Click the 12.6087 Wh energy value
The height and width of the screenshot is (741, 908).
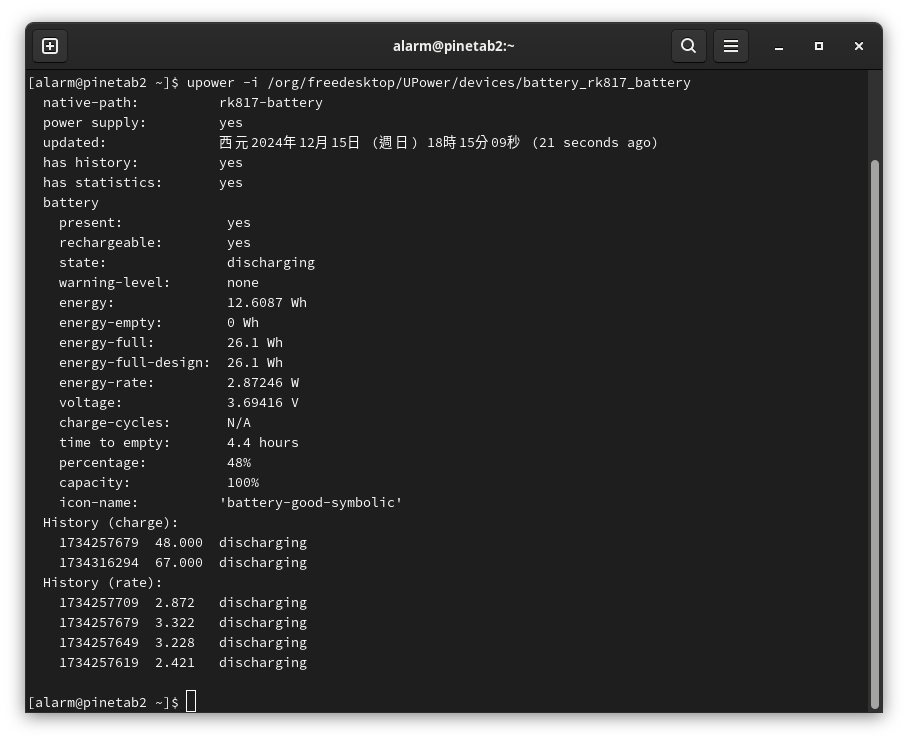coord(267,302)
